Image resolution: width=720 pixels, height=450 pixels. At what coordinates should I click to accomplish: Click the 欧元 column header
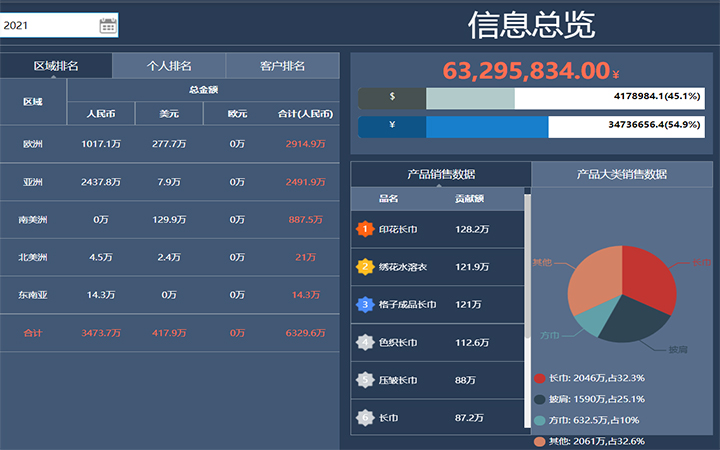pyautogui.click(x=237, y=113)
